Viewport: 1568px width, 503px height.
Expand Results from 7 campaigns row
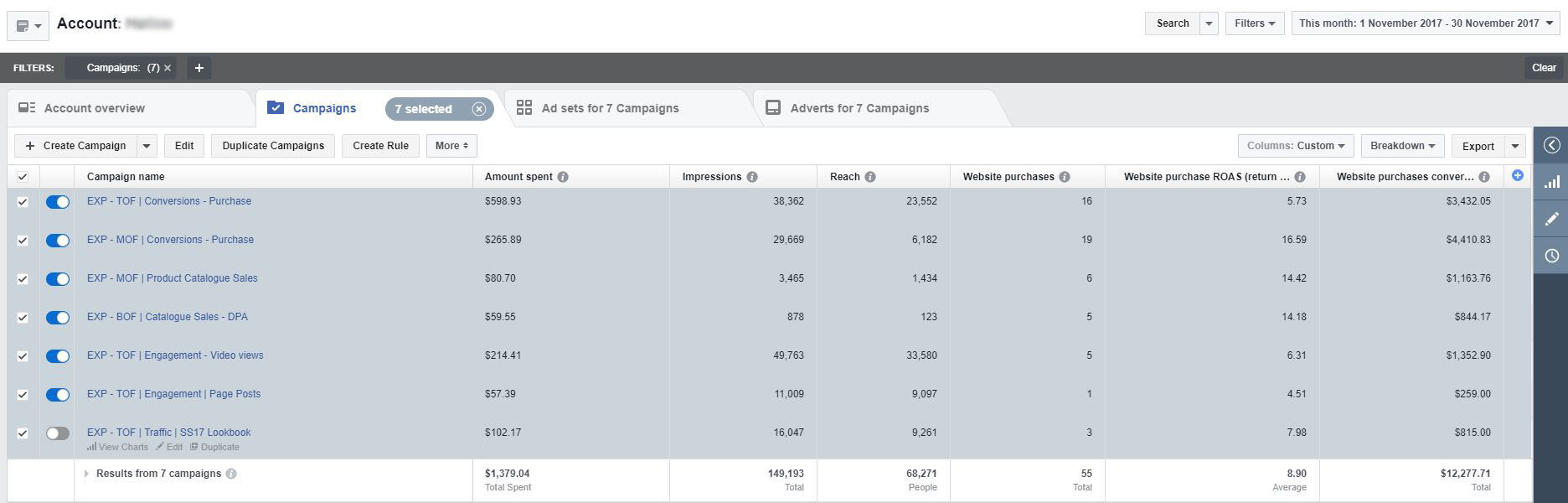(86, 474)
